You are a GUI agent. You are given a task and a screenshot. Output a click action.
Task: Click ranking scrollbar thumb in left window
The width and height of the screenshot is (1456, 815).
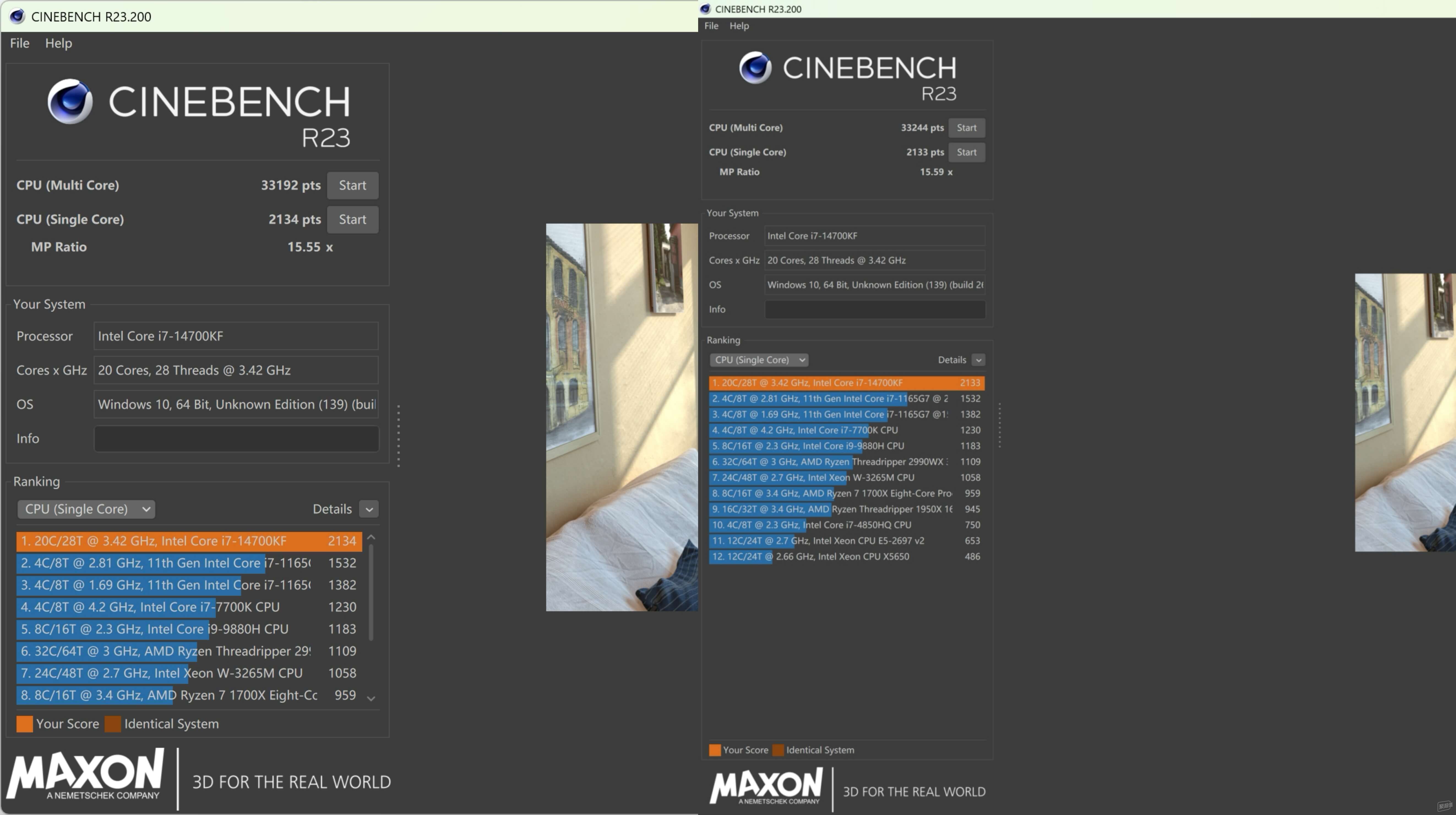click(x=371, y=592)
